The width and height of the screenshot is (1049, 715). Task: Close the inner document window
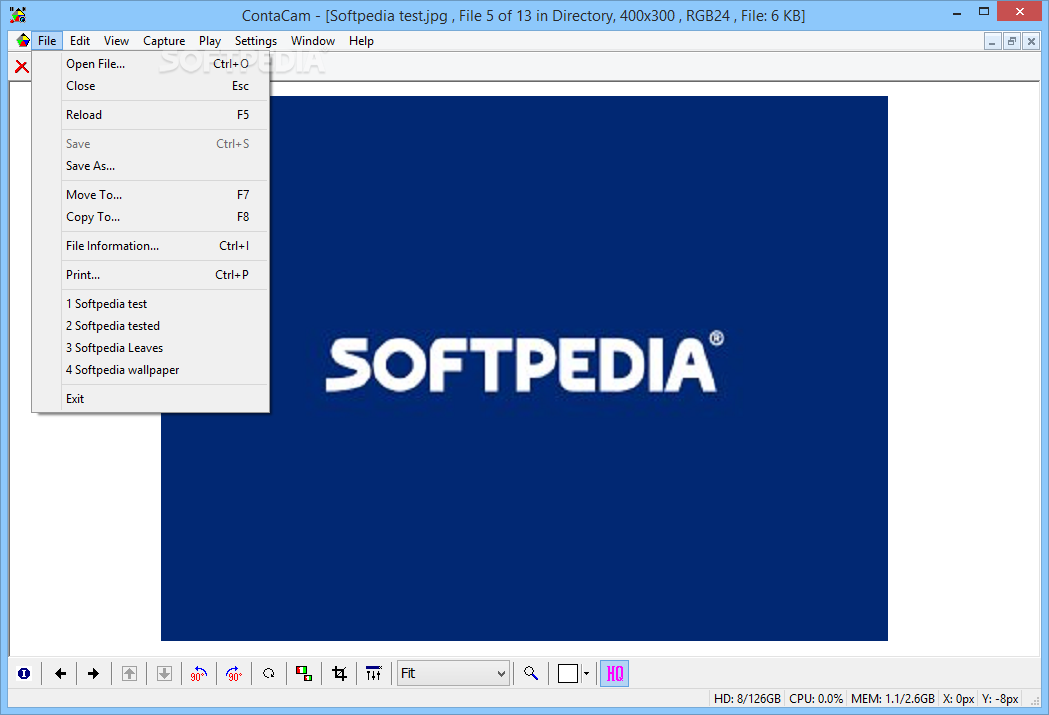coord(1031,41)
